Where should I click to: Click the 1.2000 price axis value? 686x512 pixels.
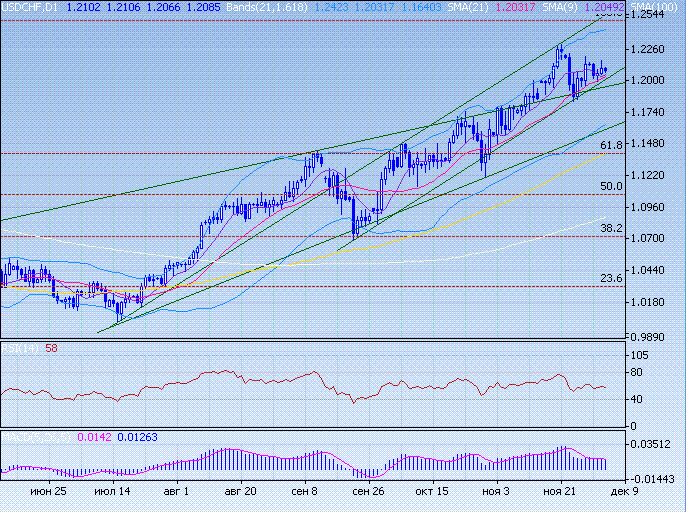point(649,81)
